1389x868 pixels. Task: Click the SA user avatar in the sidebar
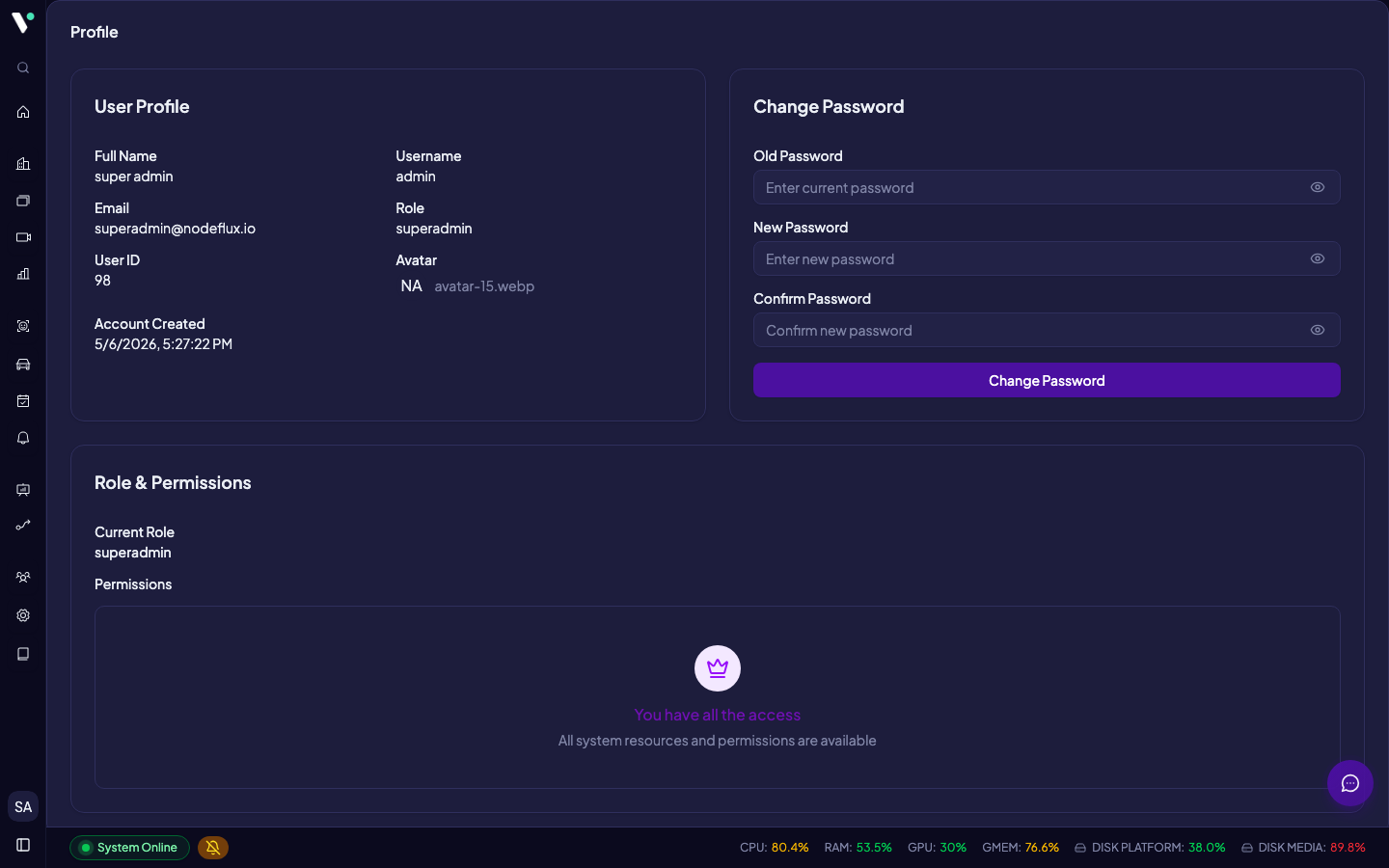pyautogui.click(x=23, y=807)
